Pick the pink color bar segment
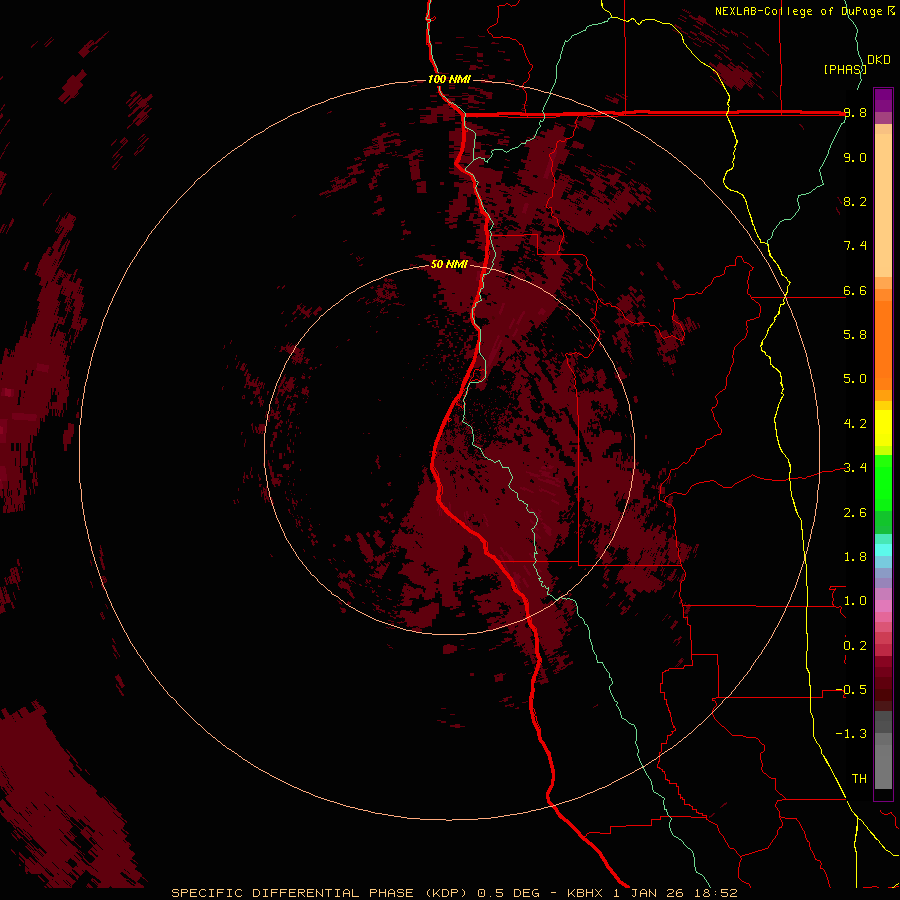 pos(883,606)
